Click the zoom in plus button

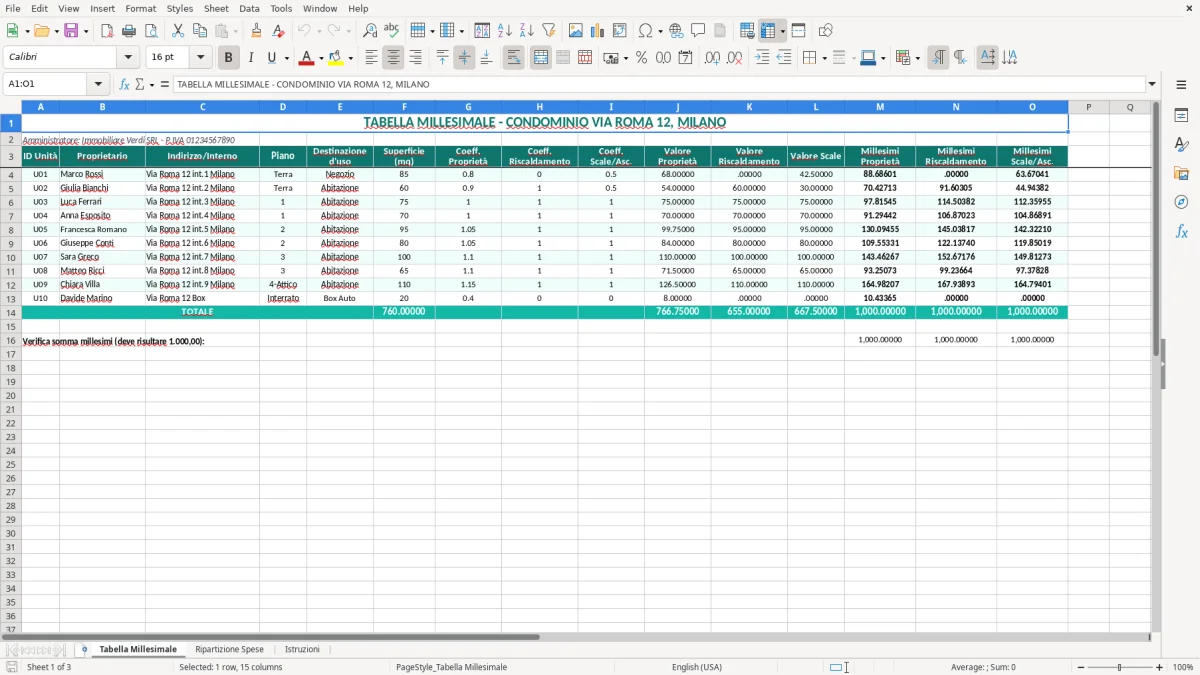1160,667
